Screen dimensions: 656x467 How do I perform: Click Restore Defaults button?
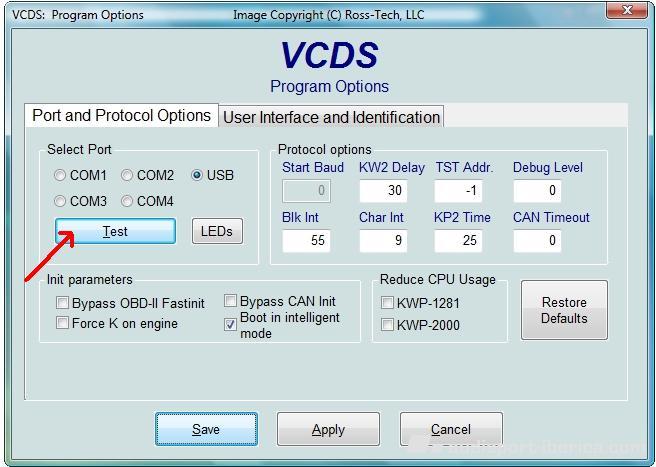coord(564,310)
